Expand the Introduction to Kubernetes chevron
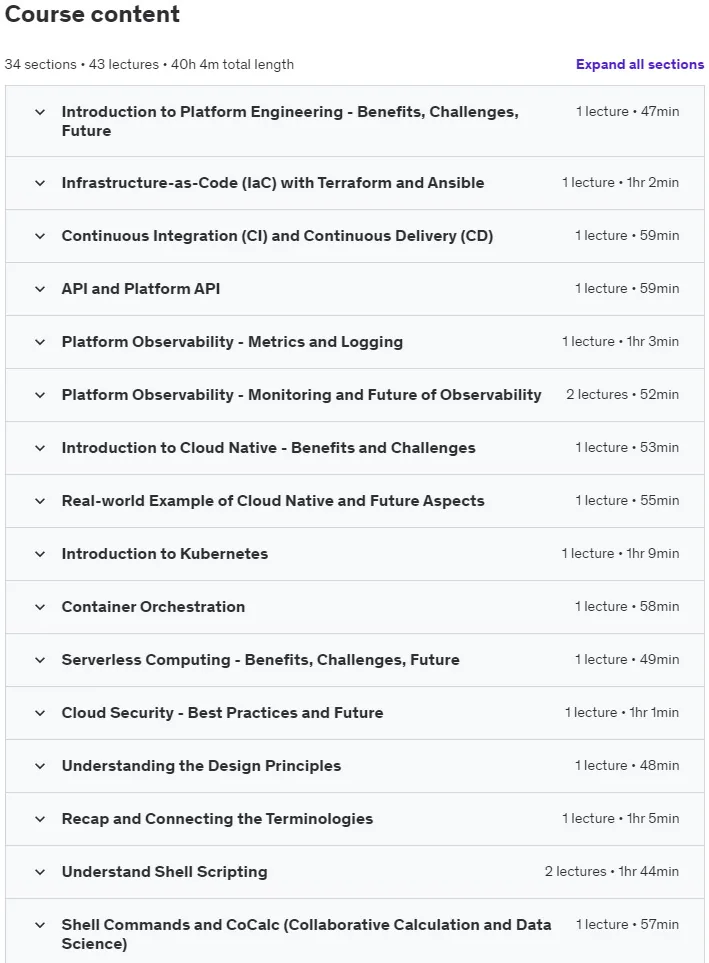This screenshot has width=709, height=963. (40, 554)
